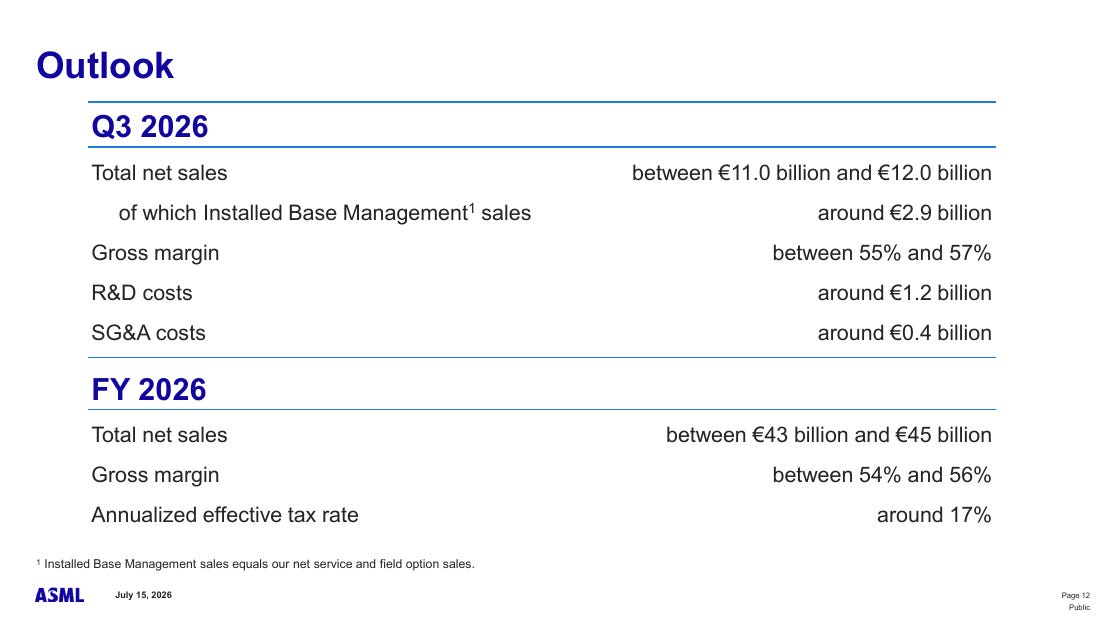1100x619 pixels.
Task: Click the Q3 Gross margin label
Action: click(155, 253)
